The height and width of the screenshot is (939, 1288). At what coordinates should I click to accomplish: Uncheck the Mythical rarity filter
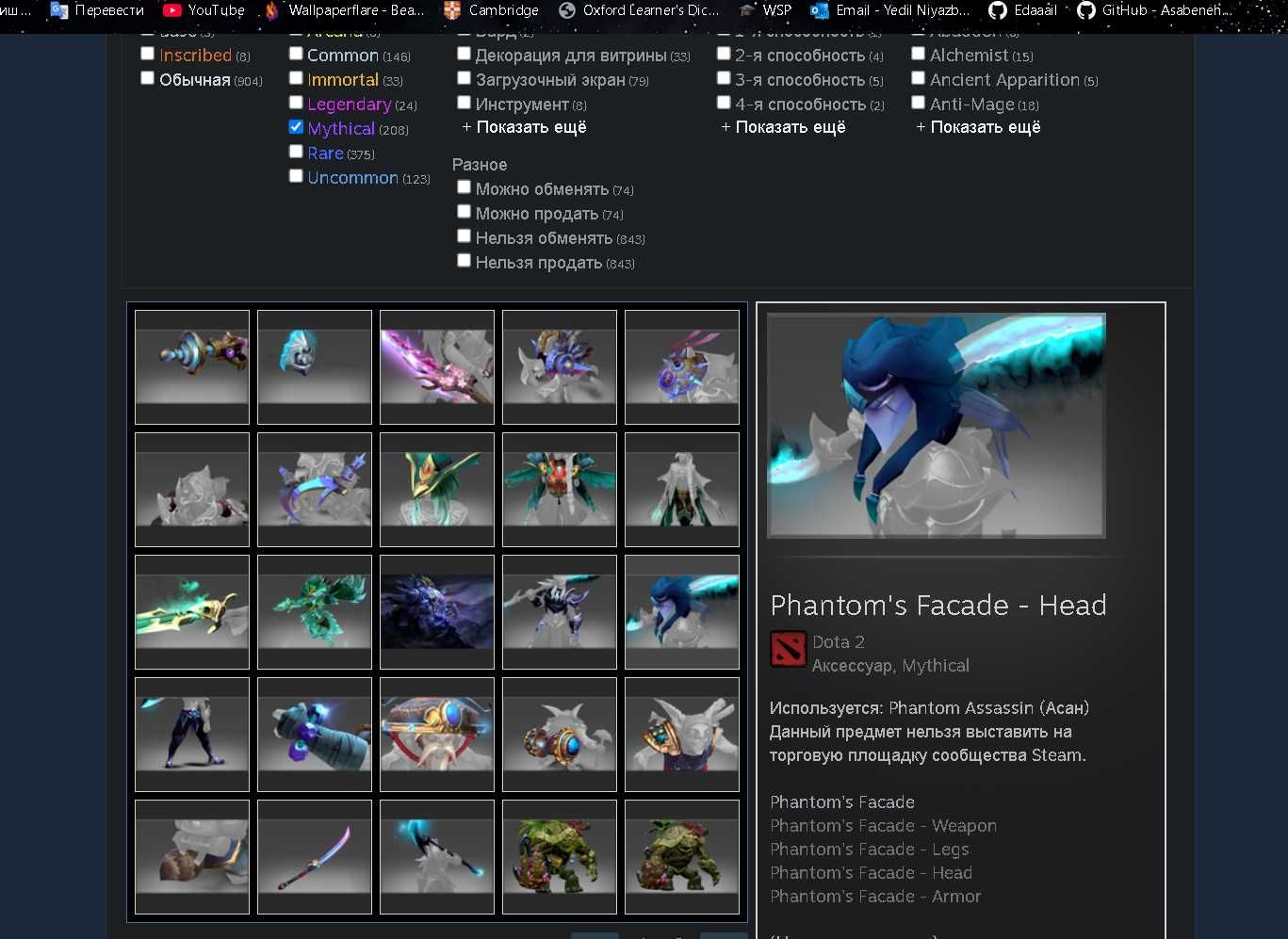pyautogui.click(x=296, y=127)
